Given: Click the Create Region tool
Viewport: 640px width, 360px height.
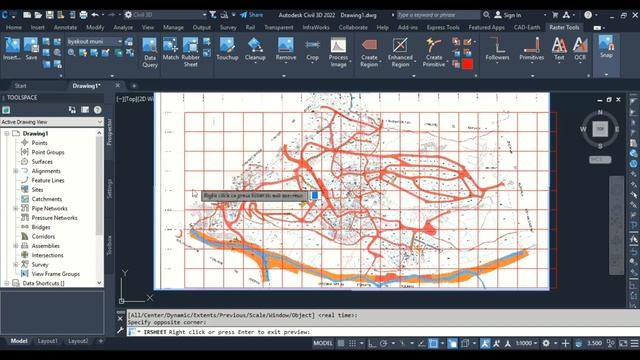Looking at the screenshot, I should (x=369, y=52).
